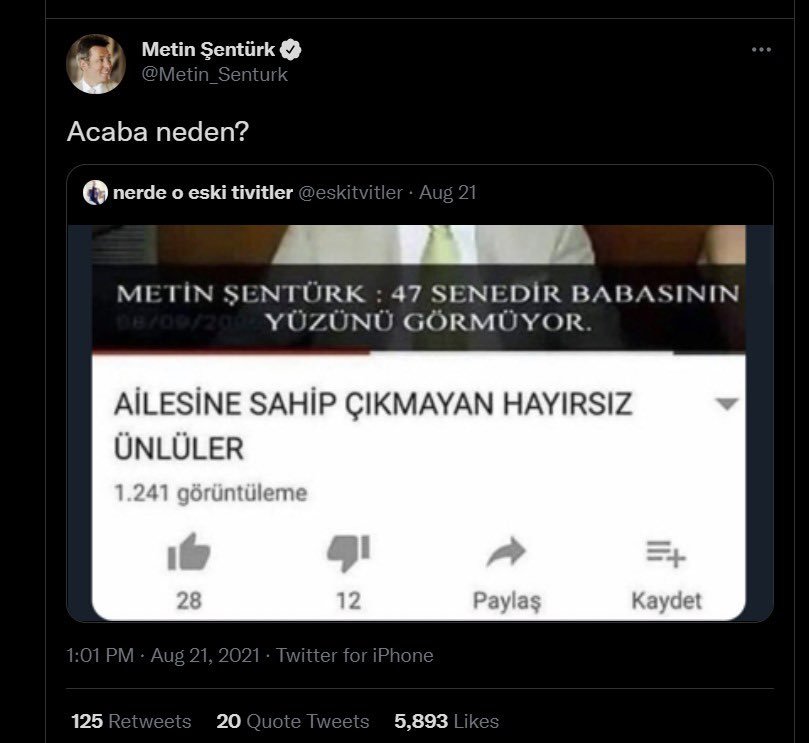Click the Paylaş share arrow icon
This screenshot has width=809, height=743.
506,553
